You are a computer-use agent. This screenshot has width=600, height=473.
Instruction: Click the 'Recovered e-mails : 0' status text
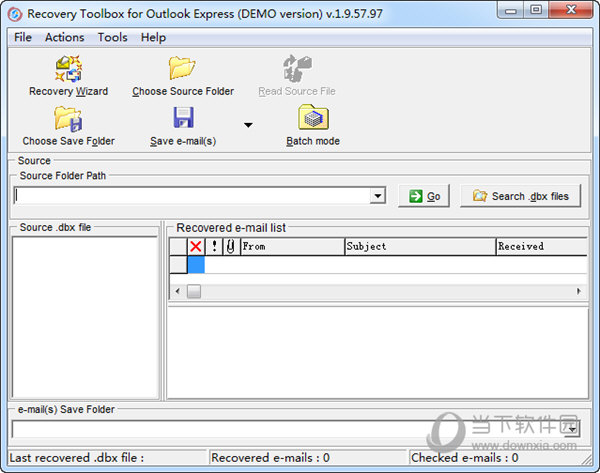tap(271, 458)
